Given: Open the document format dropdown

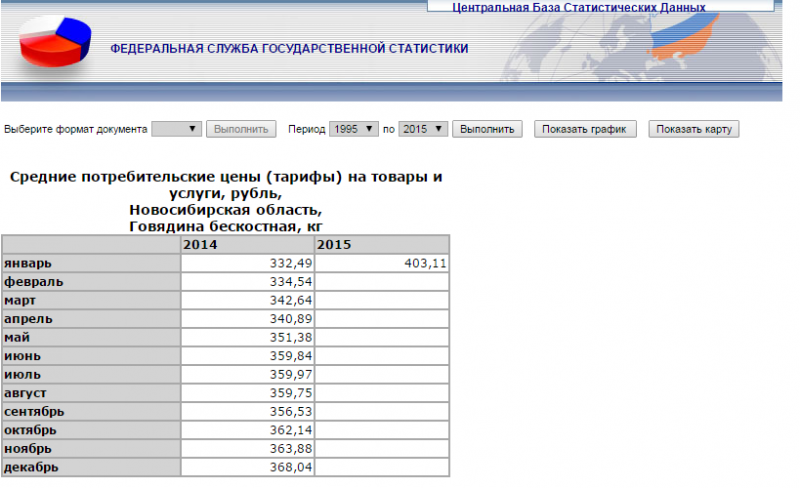Looking at the screenshot, I should pyautogui.click(x=177, y=129).
